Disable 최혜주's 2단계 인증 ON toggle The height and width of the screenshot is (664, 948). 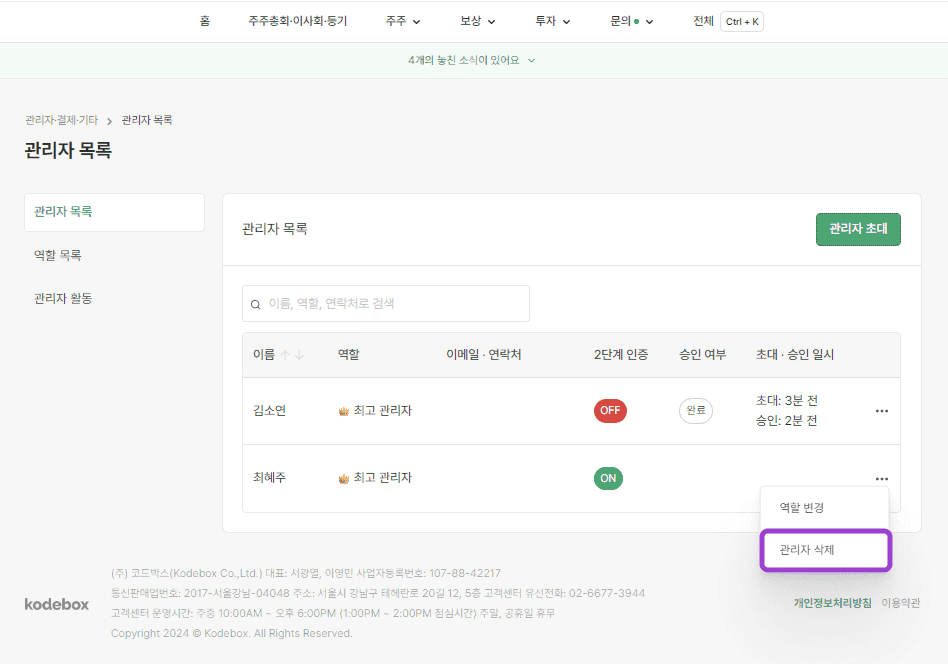tap(608, 478)
